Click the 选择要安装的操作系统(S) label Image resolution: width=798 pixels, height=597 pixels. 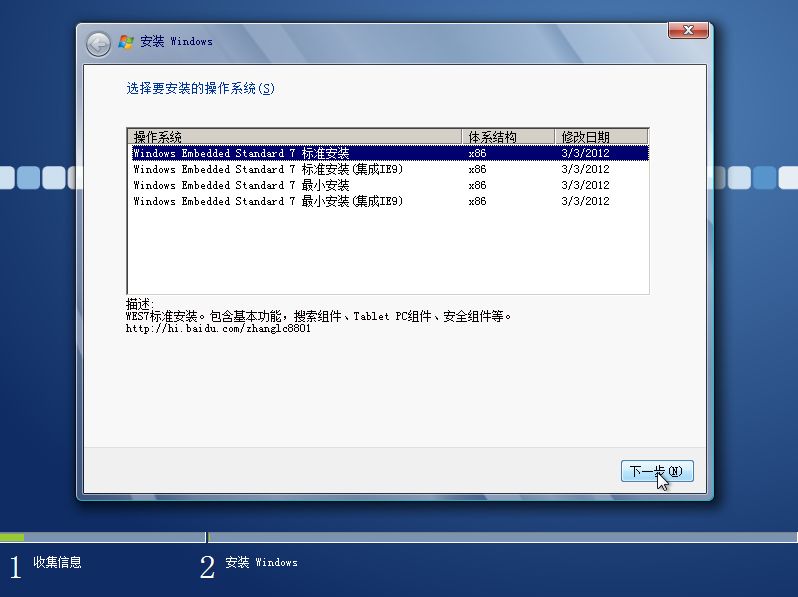201,89
